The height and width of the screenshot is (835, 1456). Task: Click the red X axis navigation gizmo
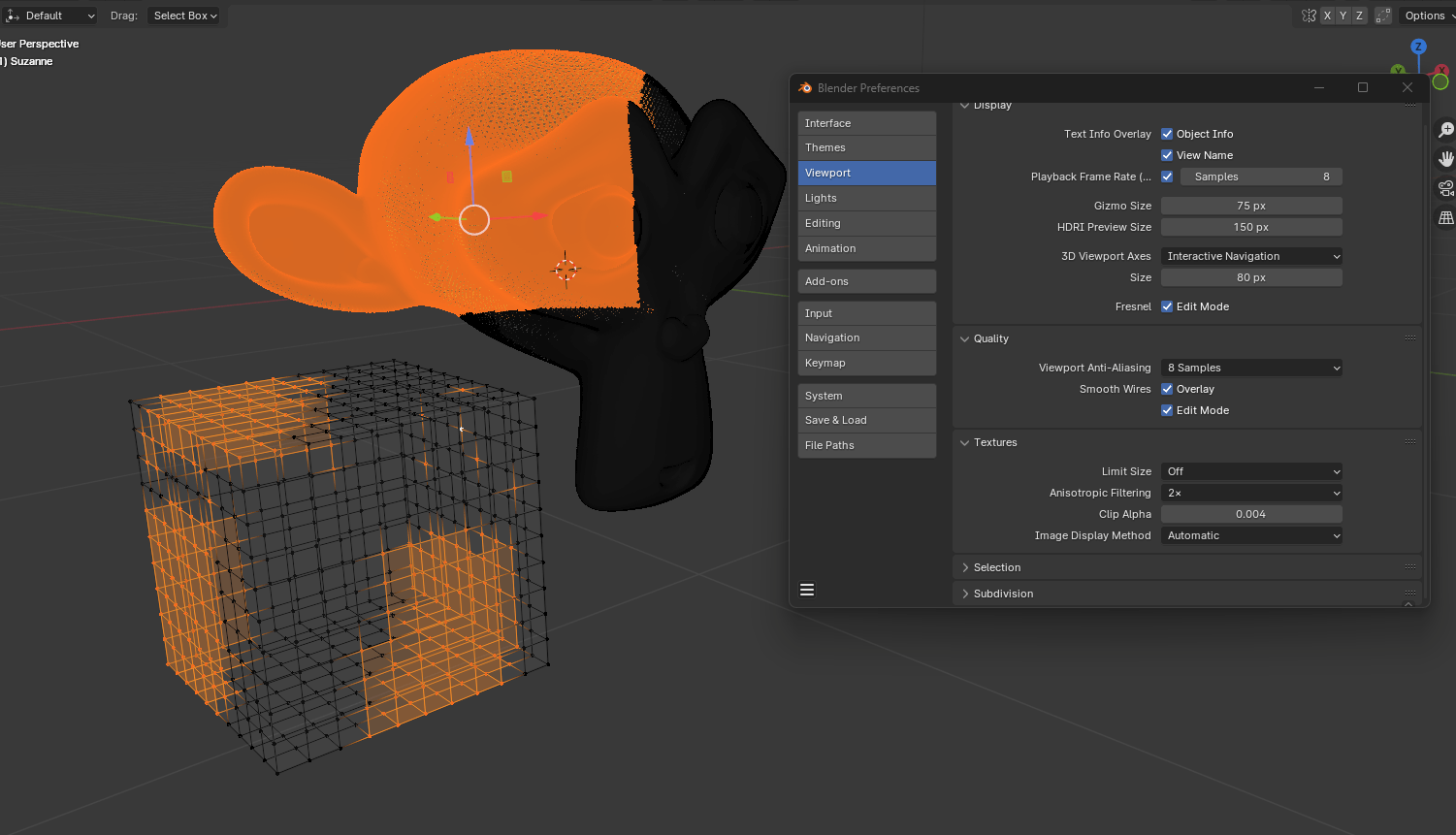click(x=1442, y=70)
